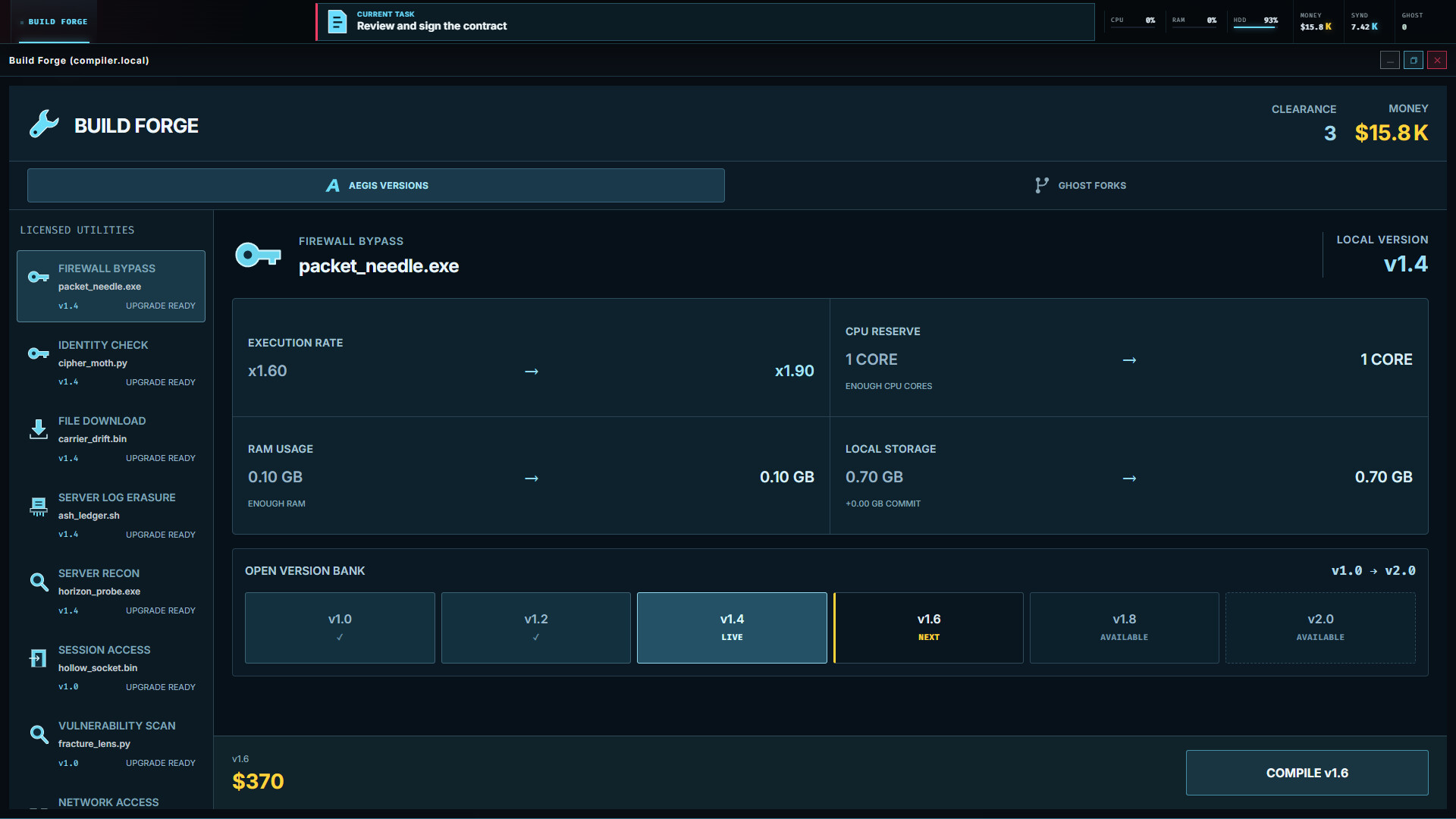Screen dimensions: 1456x819
Task: Click the Build Forge wrench icon
Action: coord(44,124)
